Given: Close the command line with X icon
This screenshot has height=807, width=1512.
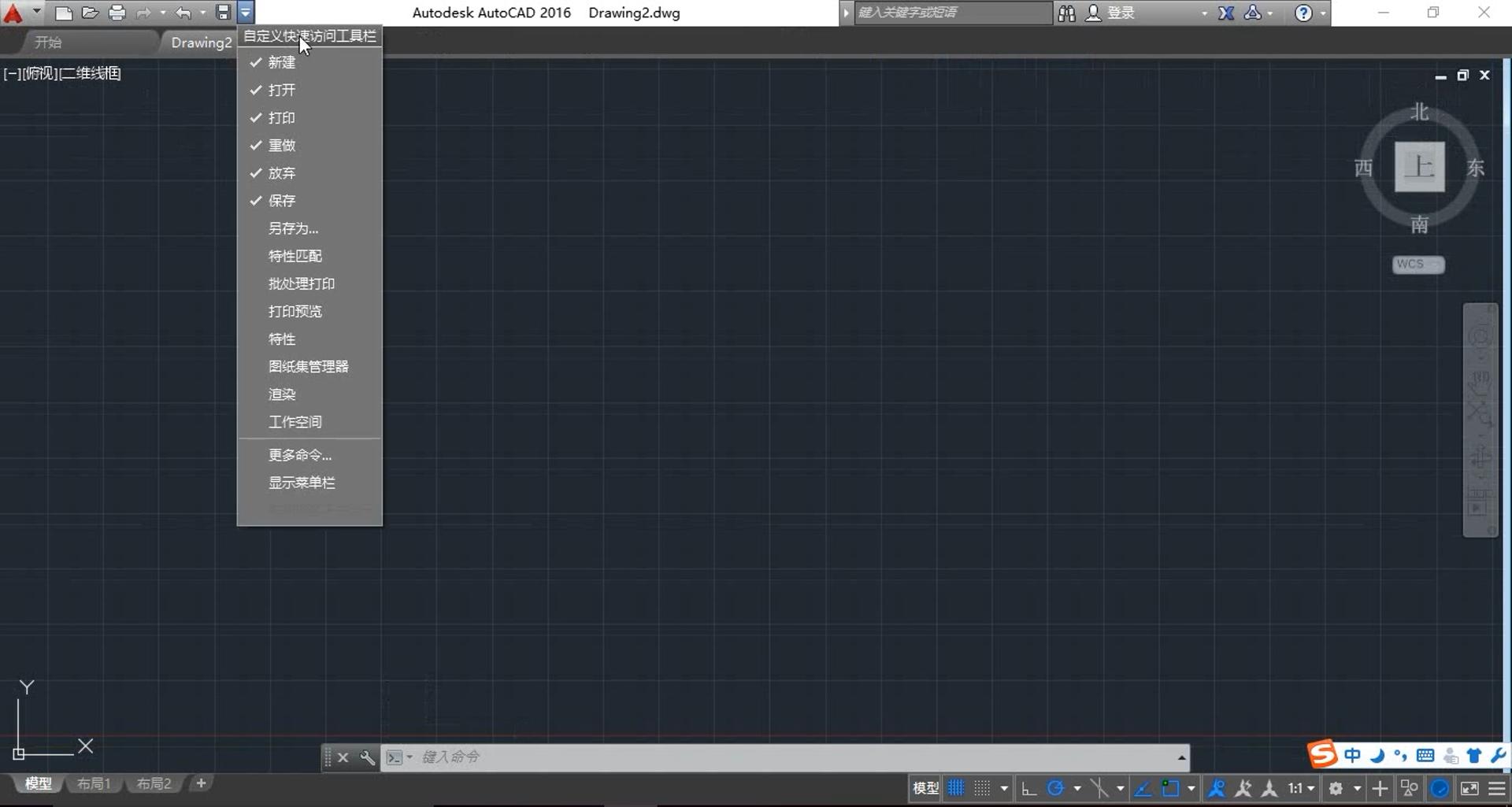Looking at the screenshot, I should (x=343, y=757).
